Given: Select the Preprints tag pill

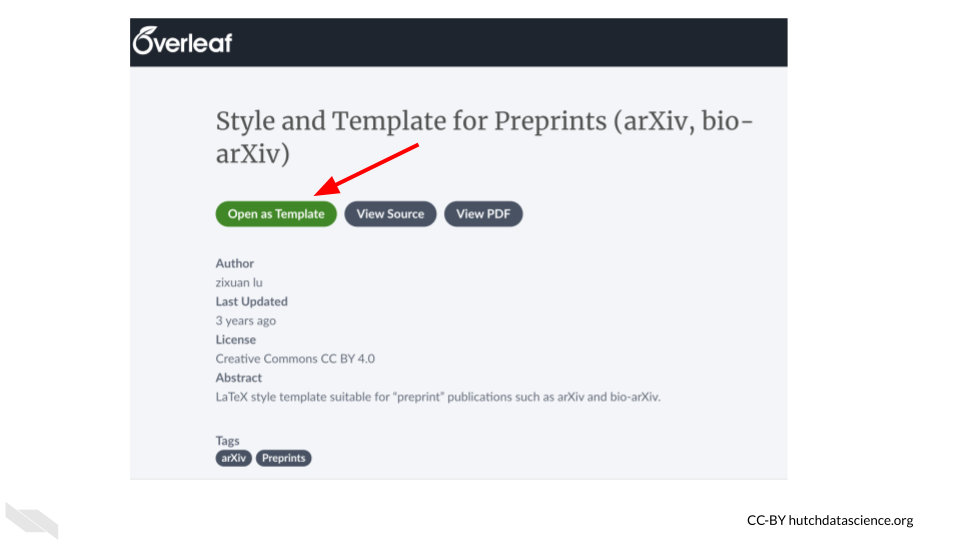Looking at the screenshot, I should (283, 458).
